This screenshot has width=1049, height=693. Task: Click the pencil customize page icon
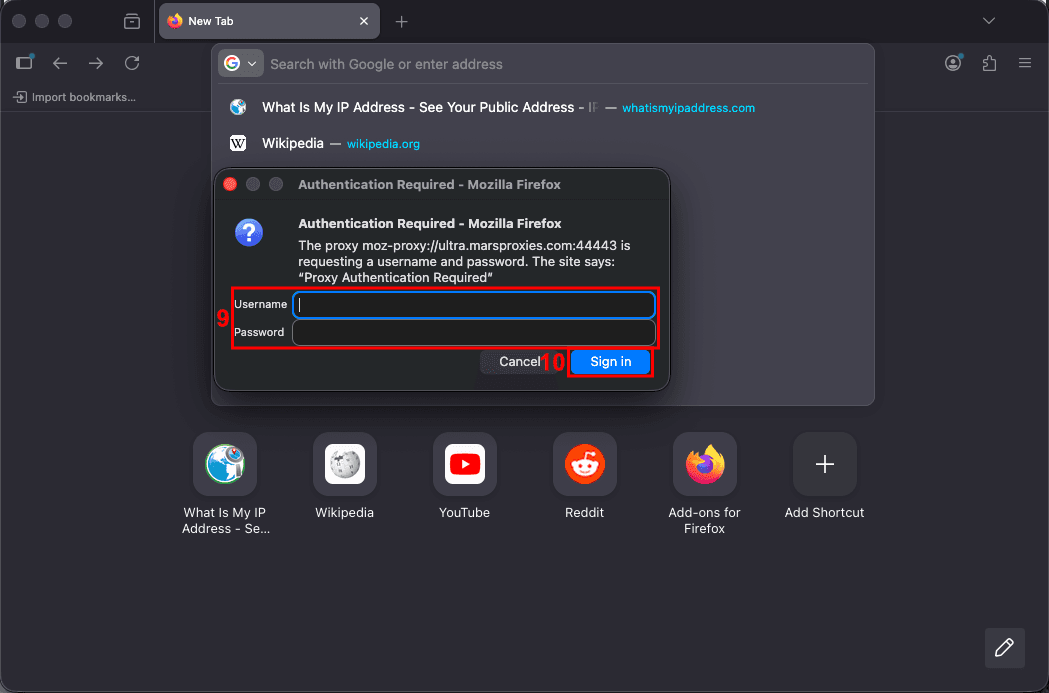pos(1004,648)
